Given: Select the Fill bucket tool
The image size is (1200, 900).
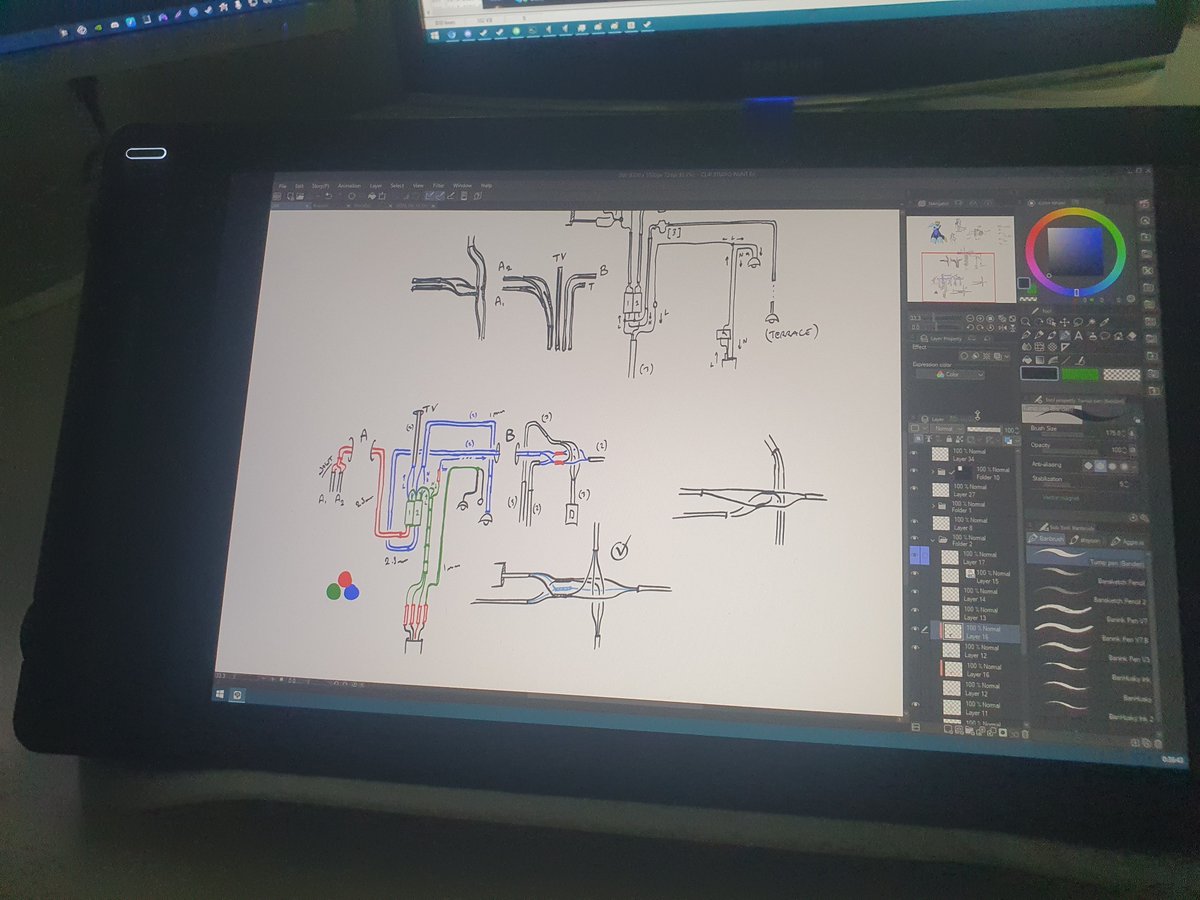Looking at the screenshot, I should [1027, 360].
